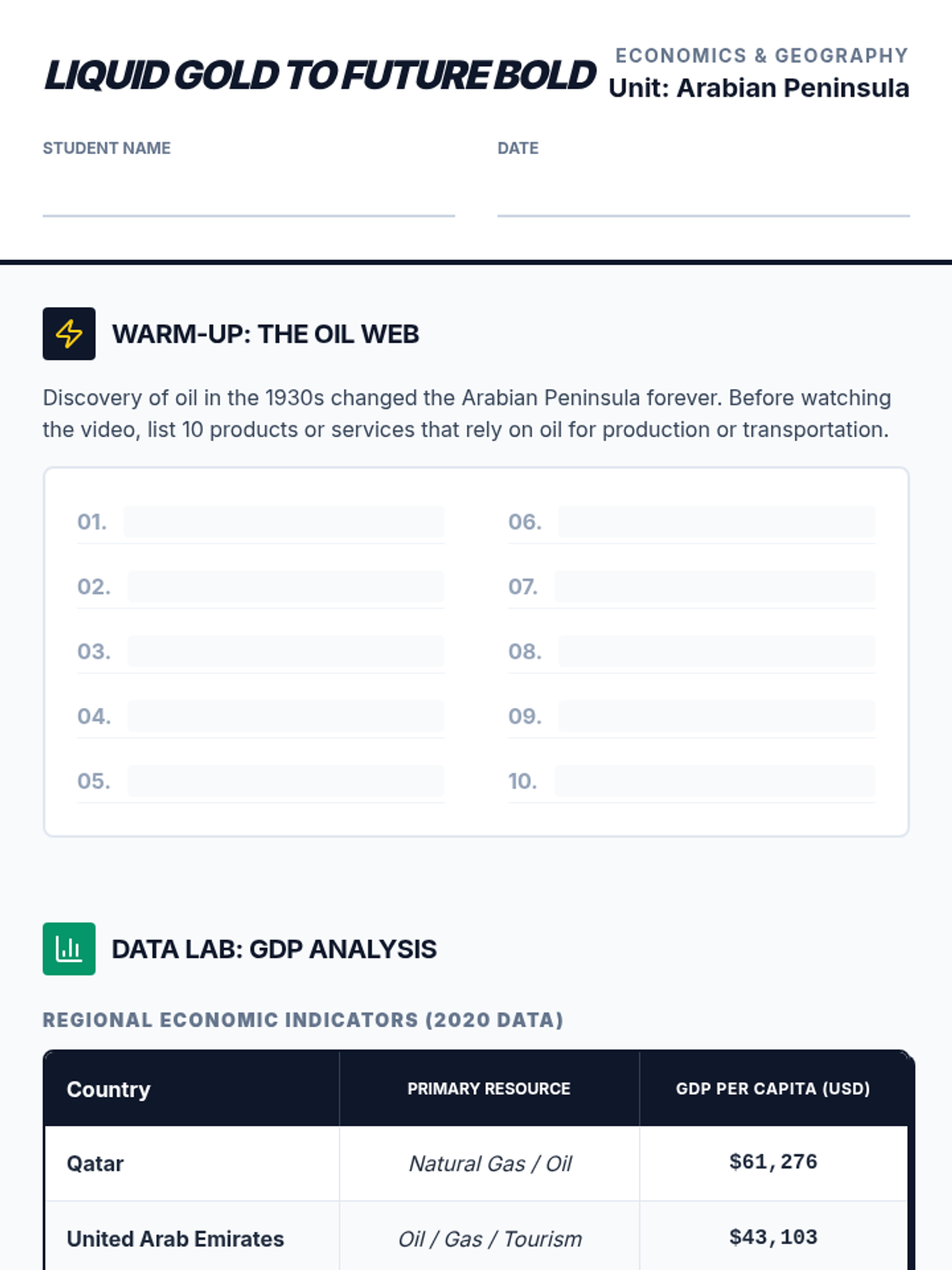Click answer field number 03
This screenshot has height=1270, width=952.
coord(285,652)
